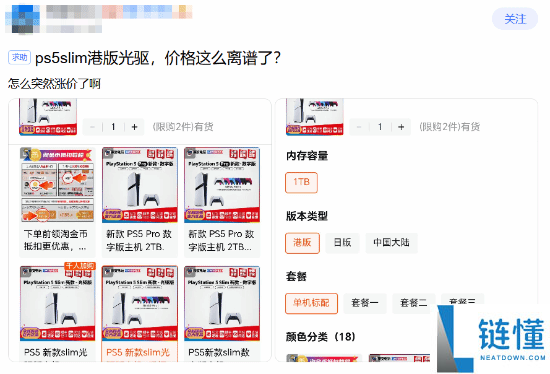Click the 关注 follow button
Viewport: 550px width, 374px height.
point(515,19)
